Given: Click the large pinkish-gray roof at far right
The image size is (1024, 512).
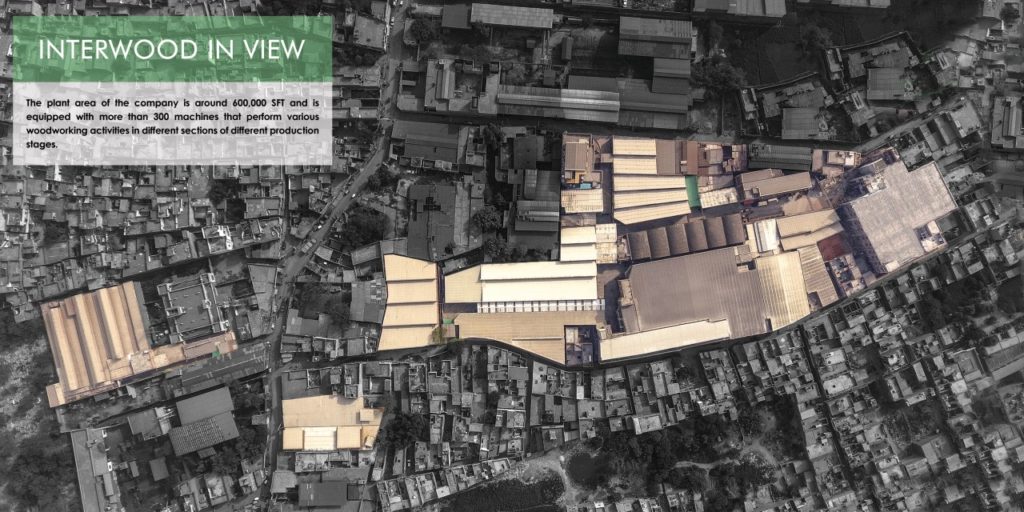Looking at the screenshot, I should [x=898, y=213].
